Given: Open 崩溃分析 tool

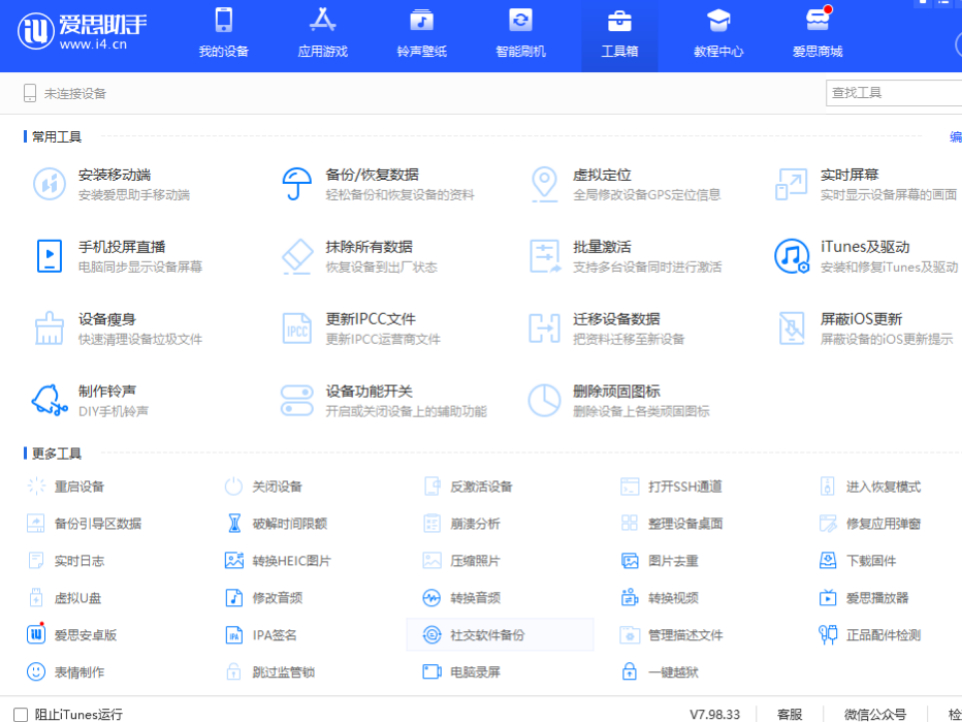Looking at the screenshot, I should (462, 523).
